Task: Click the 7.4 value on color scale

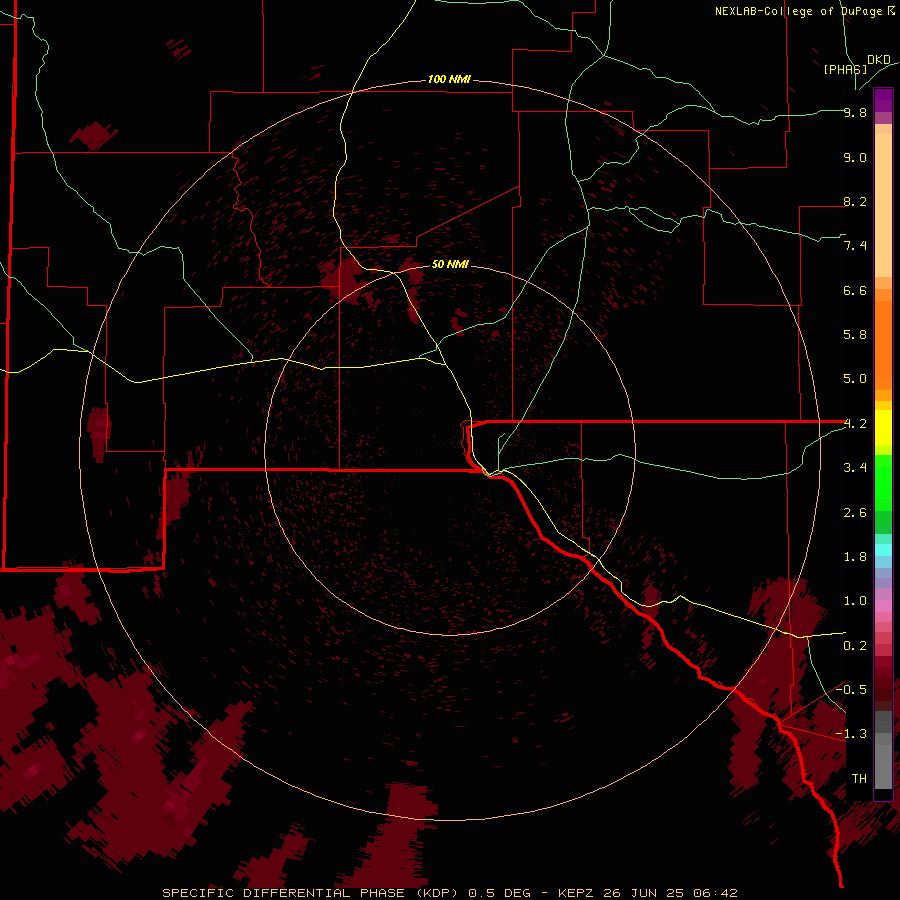Action: [x=855, y=246]
